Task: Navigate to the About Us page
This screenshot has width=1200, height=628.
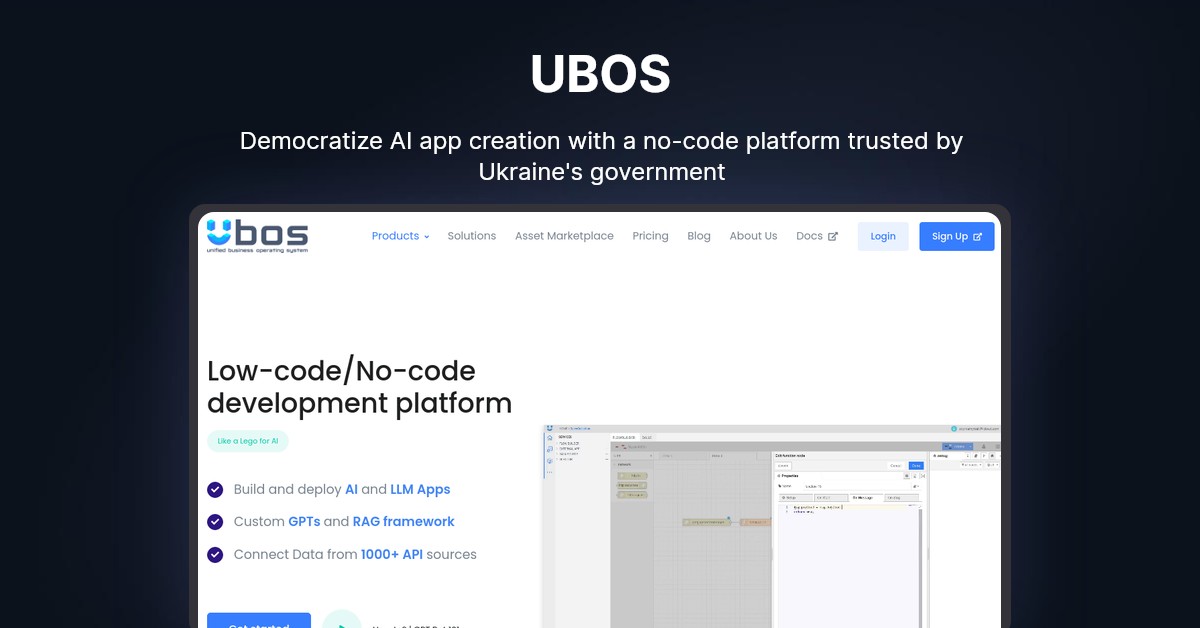Action: (x=753, y=236)
